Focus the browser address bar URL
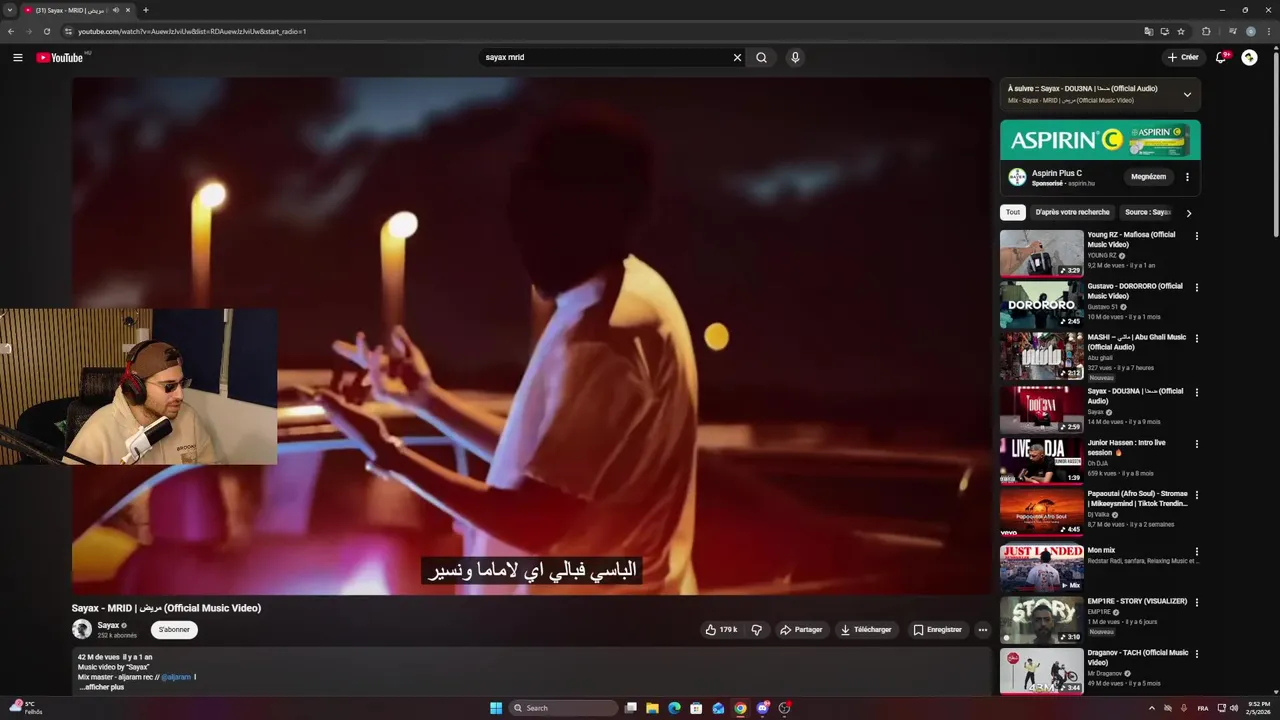Screen dimensions: 1280x720 pos(192,31)
